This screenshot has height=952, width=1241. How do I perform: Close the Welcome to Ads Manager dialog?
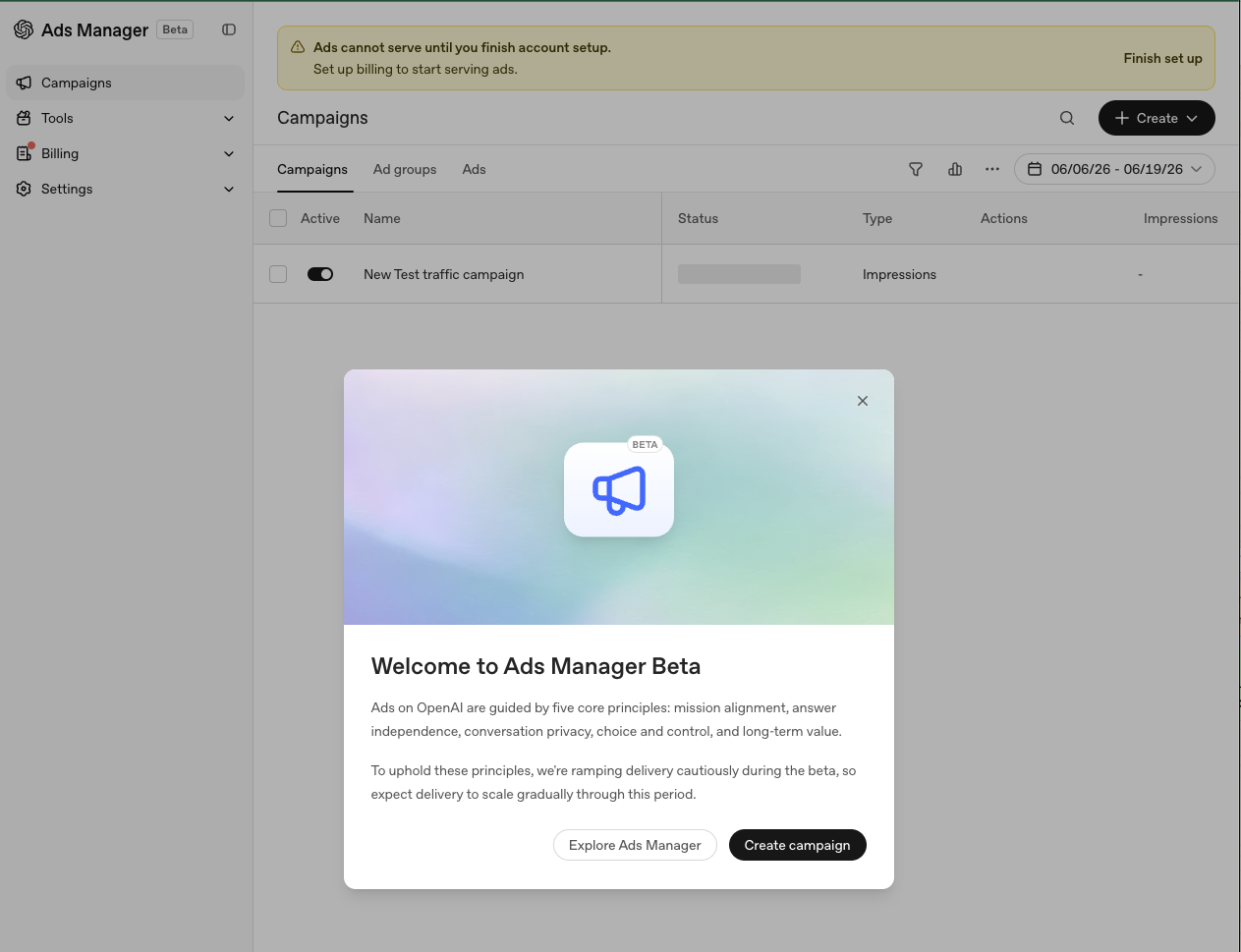point(863,401)
